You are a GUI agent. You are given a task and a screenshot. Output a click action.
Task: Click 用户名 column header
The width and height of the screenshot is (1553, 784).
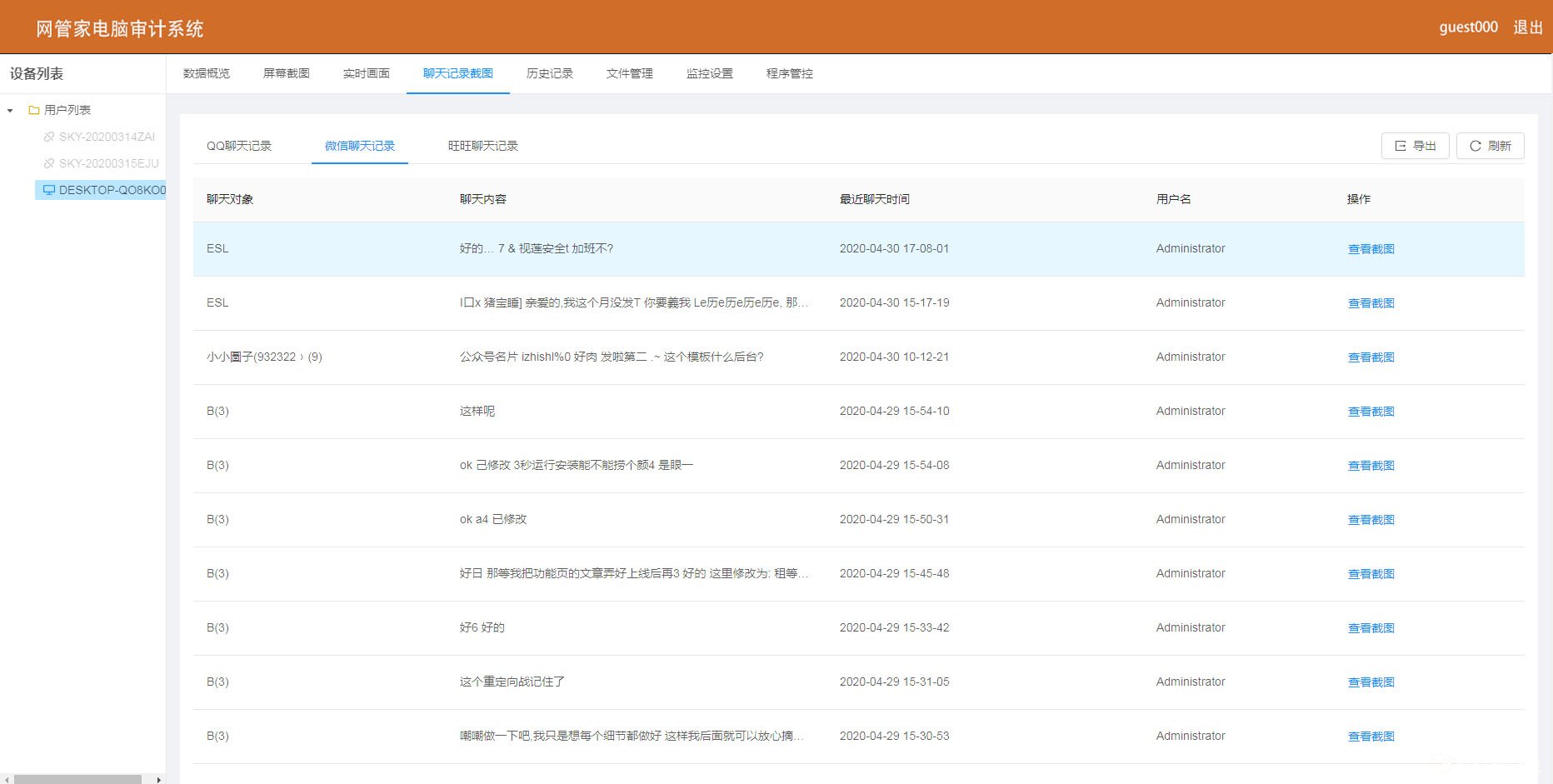[1174, 199]
